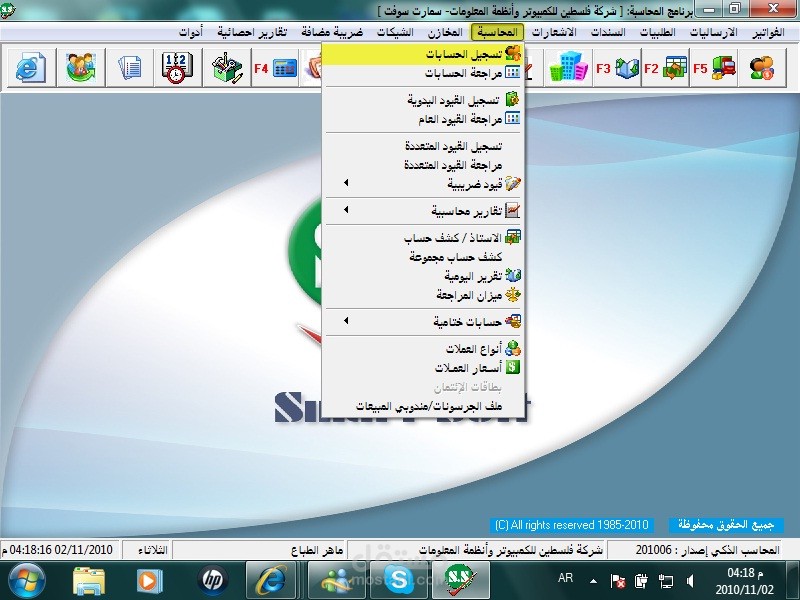Show hidden tray icons arrow
The image size is (800, 600).
(593, 581)
